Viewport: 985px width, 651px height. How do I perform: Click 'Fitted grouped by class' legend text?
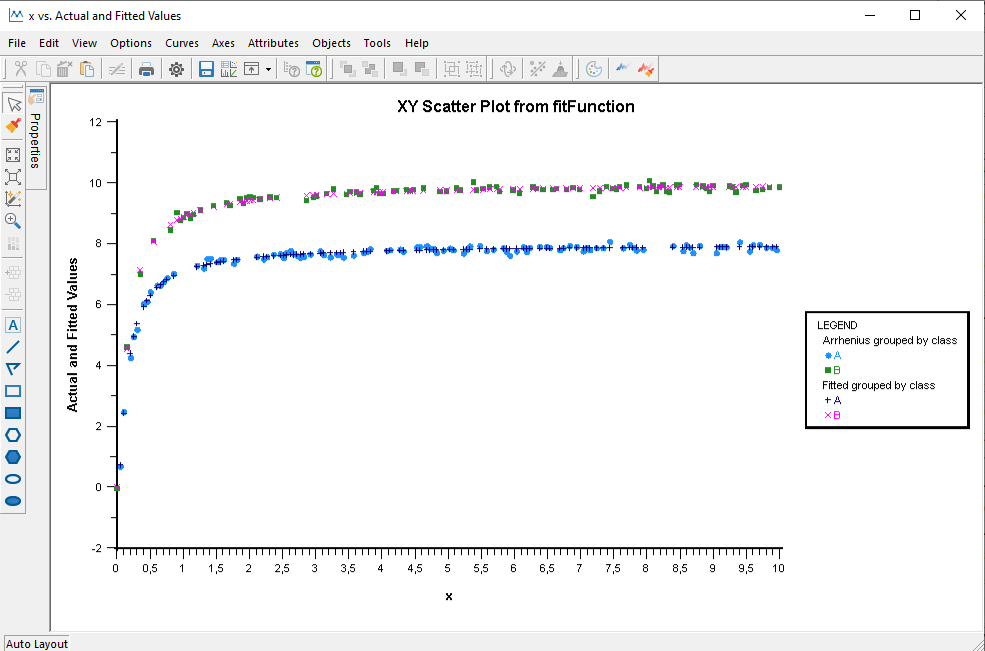click(x=879, y=385)
